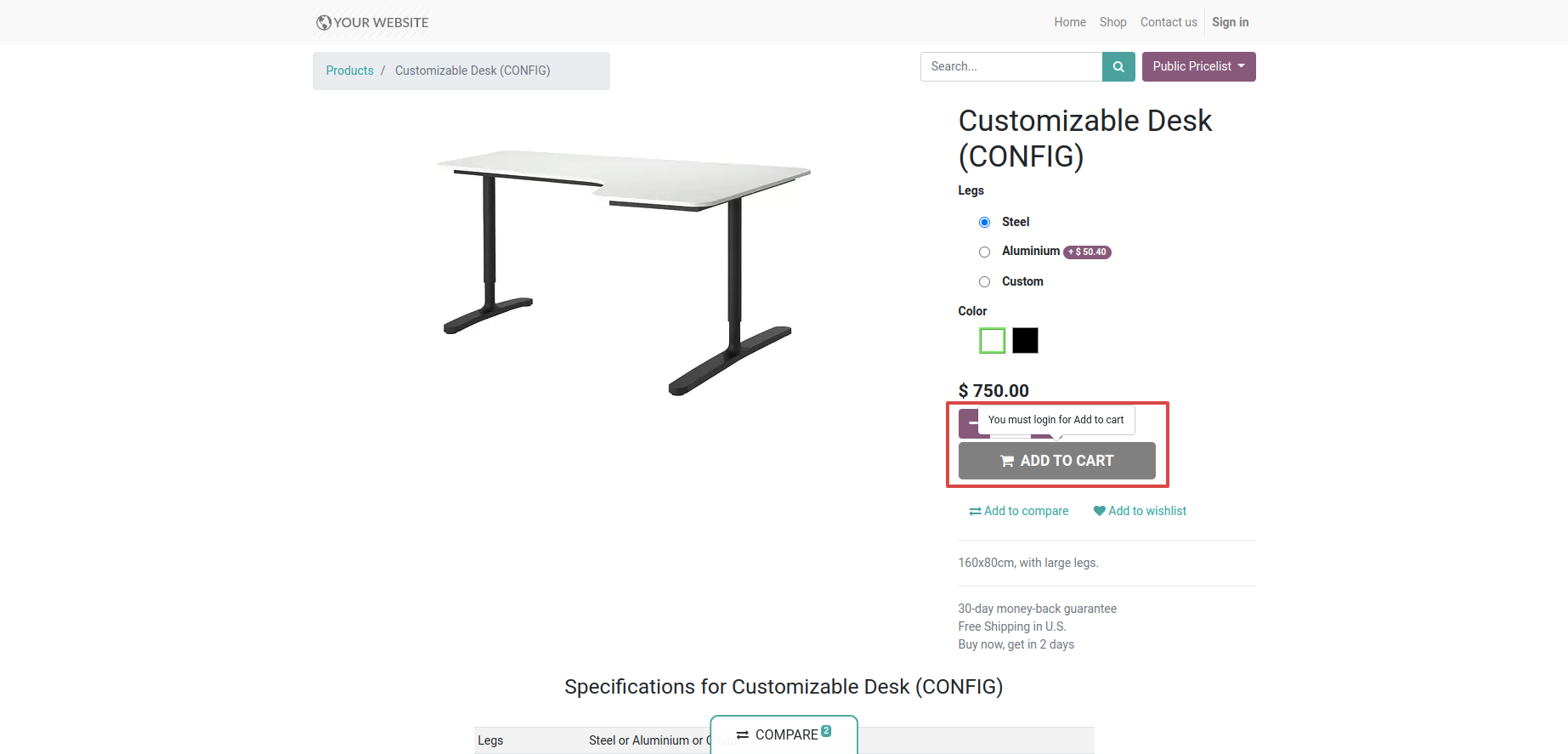Click the globe logo icon
Viewport: 1568px width, 754px height.
tap(324, 23)
